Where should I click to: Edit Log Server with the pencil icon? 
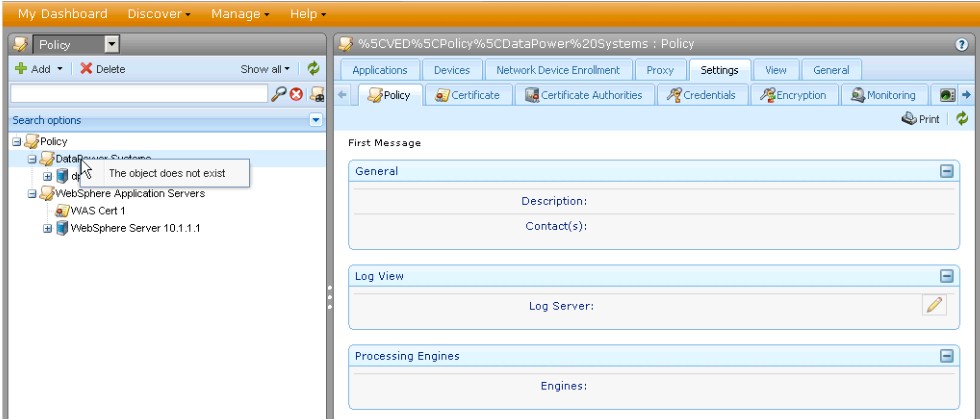(x=934, y=305)
